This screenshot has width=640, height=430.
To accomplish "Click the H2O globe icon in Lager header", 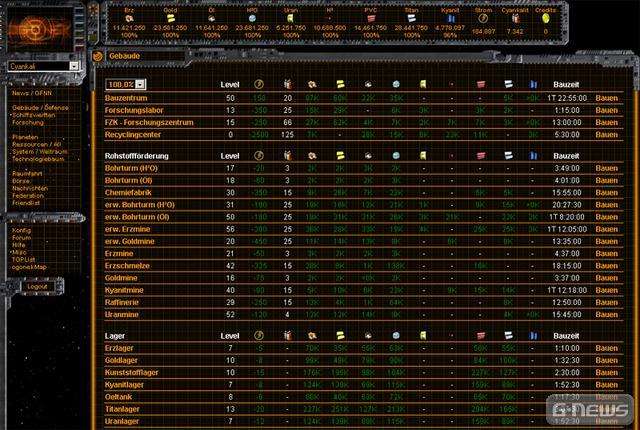I will (396, 335).
